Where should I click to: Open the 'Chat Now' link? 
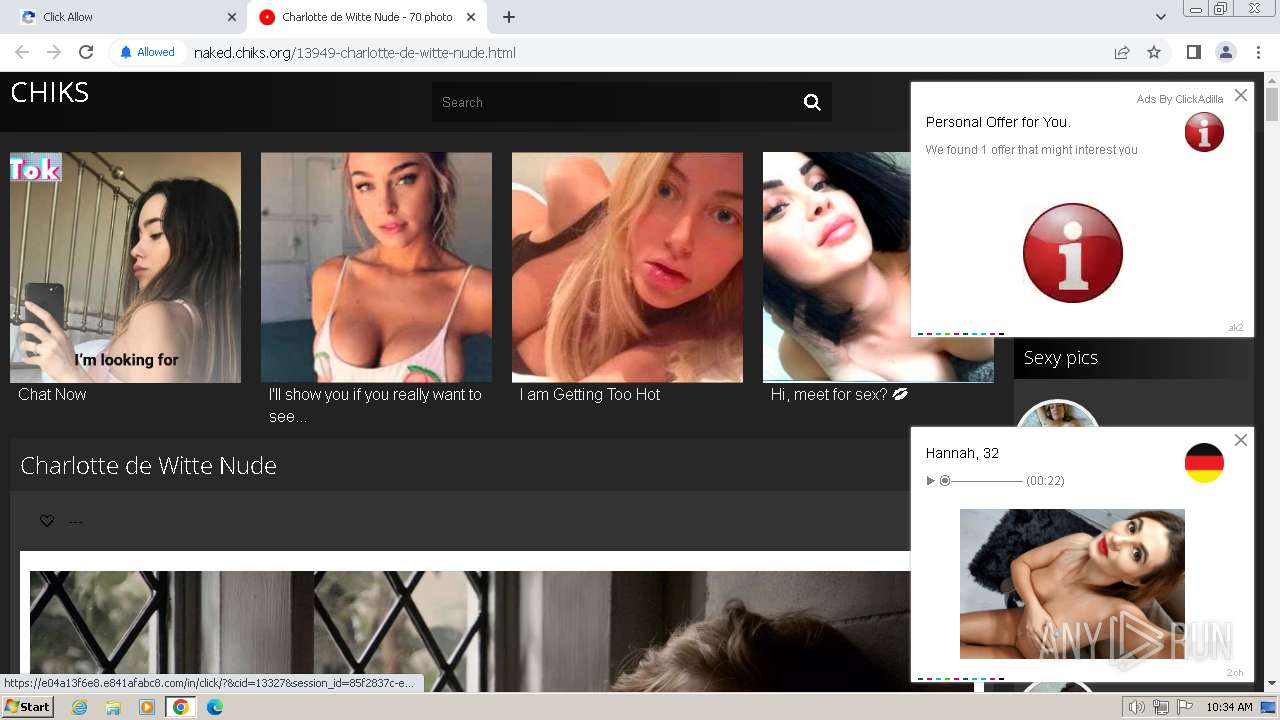click(x=52, y=394)
